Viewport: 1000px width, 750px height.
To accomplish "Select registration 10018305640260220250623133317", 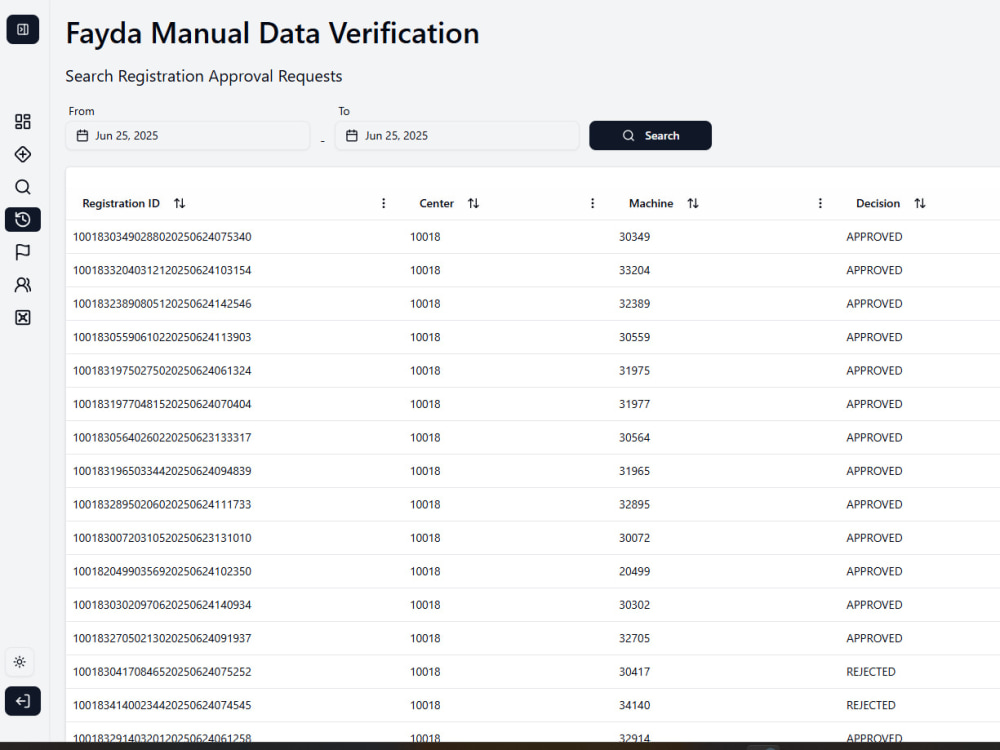I will pos(162,438).
